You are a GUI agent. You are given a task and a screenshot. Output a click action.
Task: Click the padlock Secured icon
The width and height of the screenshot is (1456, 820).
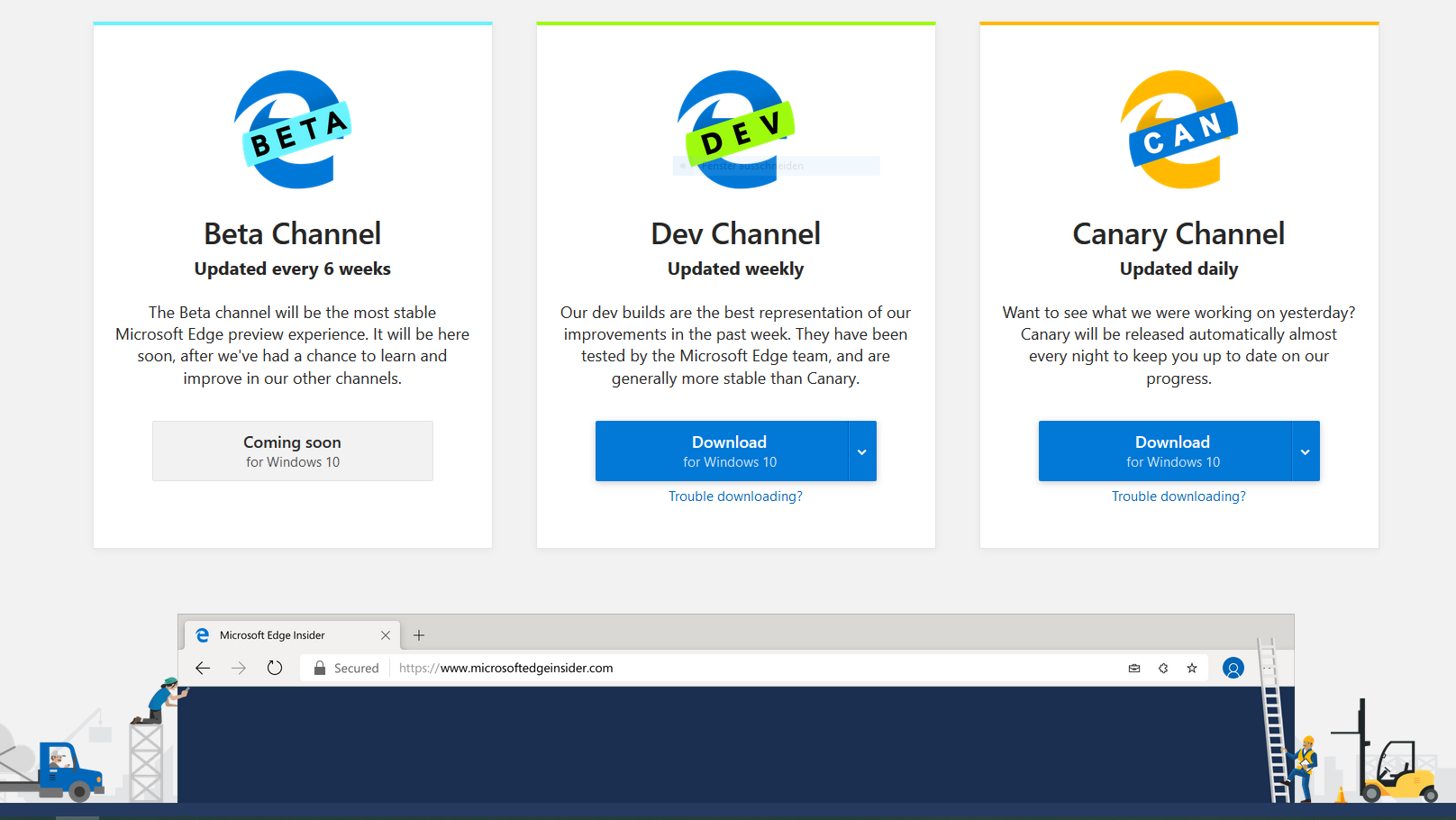pyautogui.click(x=319, y=668)
